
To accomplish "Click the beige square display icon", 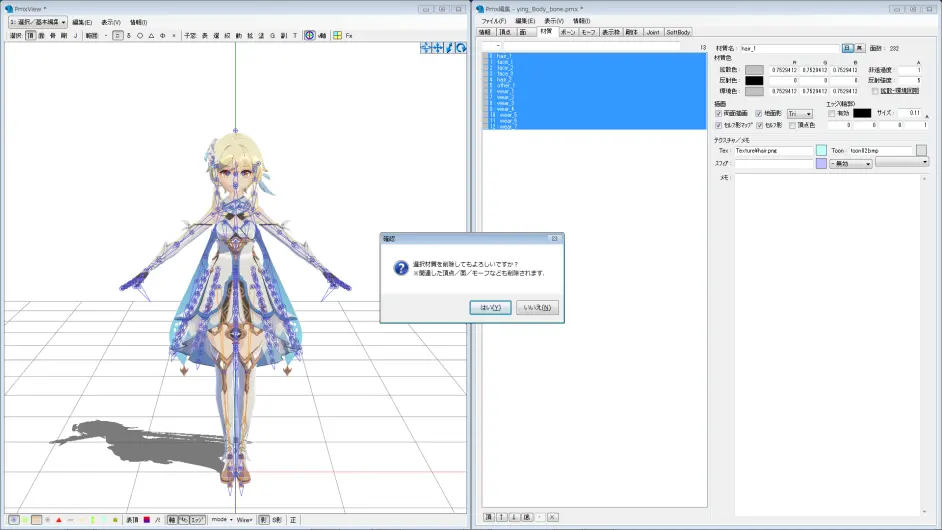I will 36,520.
